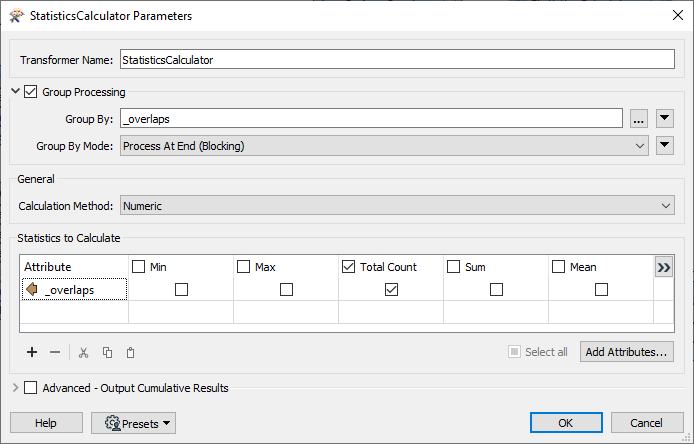Check Sum for the _overlaps row
Screen dimensions: 694x444
[496, 290]
